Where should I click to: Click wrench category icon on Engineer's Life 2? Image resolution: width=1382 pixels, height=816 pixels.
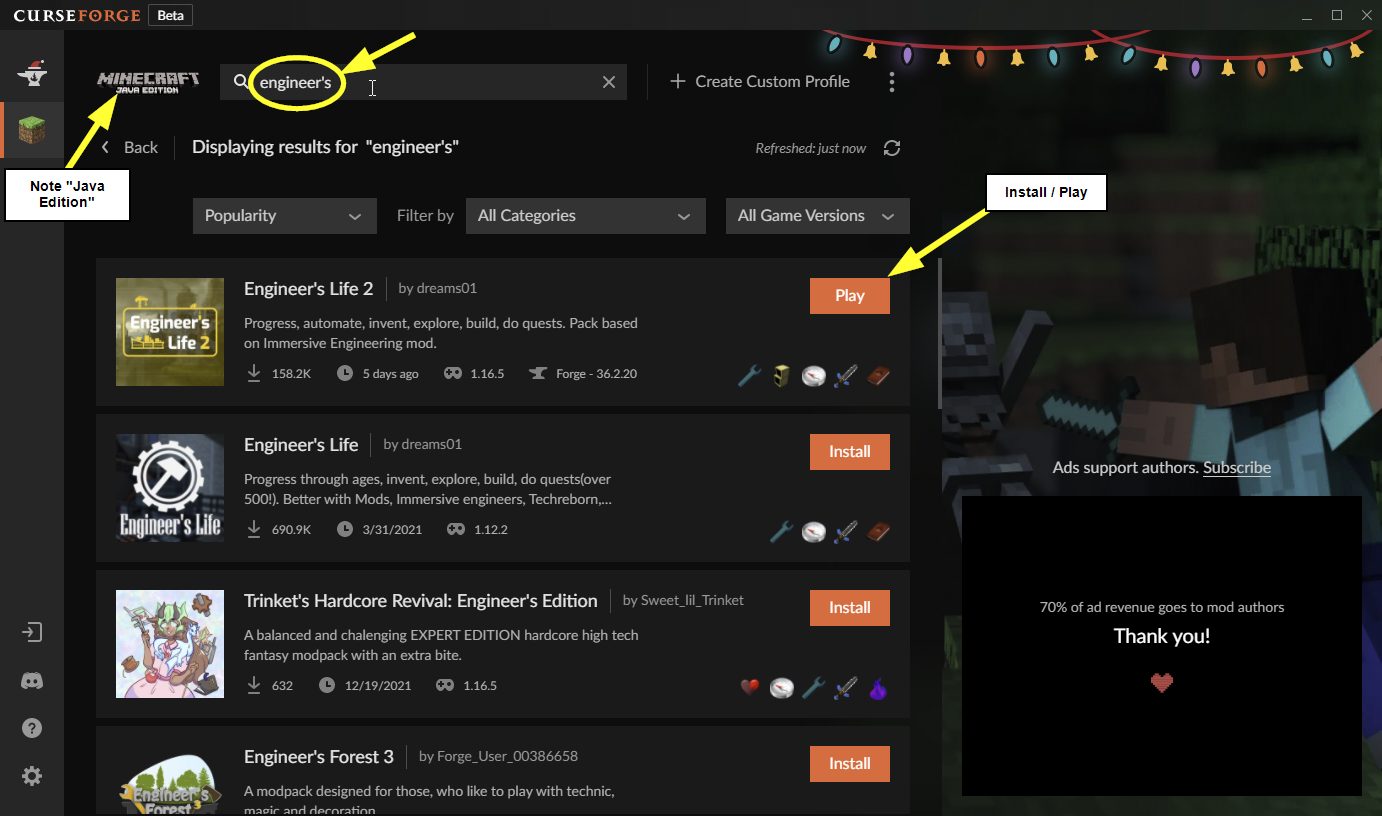(749, 376)
